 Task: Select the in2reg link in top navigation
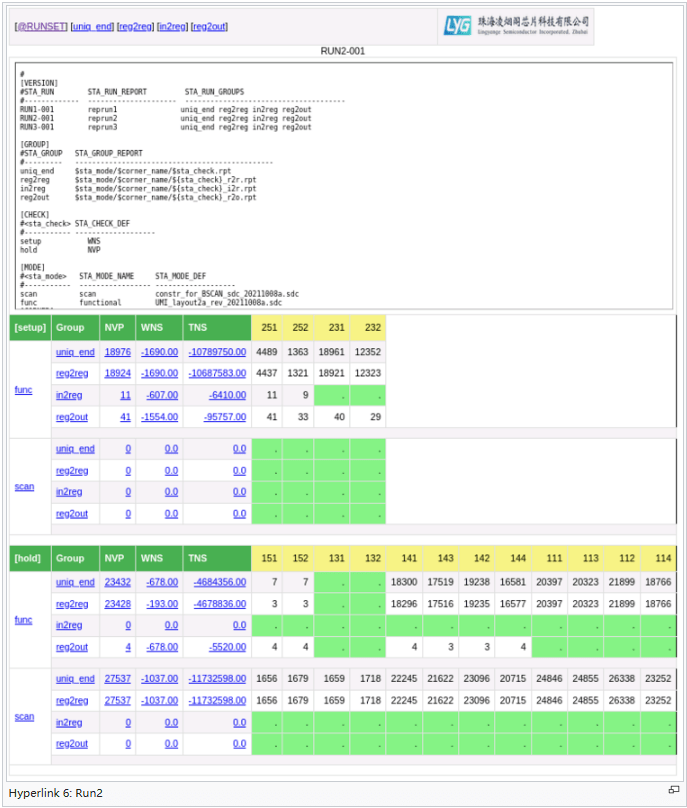coord(171,26)
